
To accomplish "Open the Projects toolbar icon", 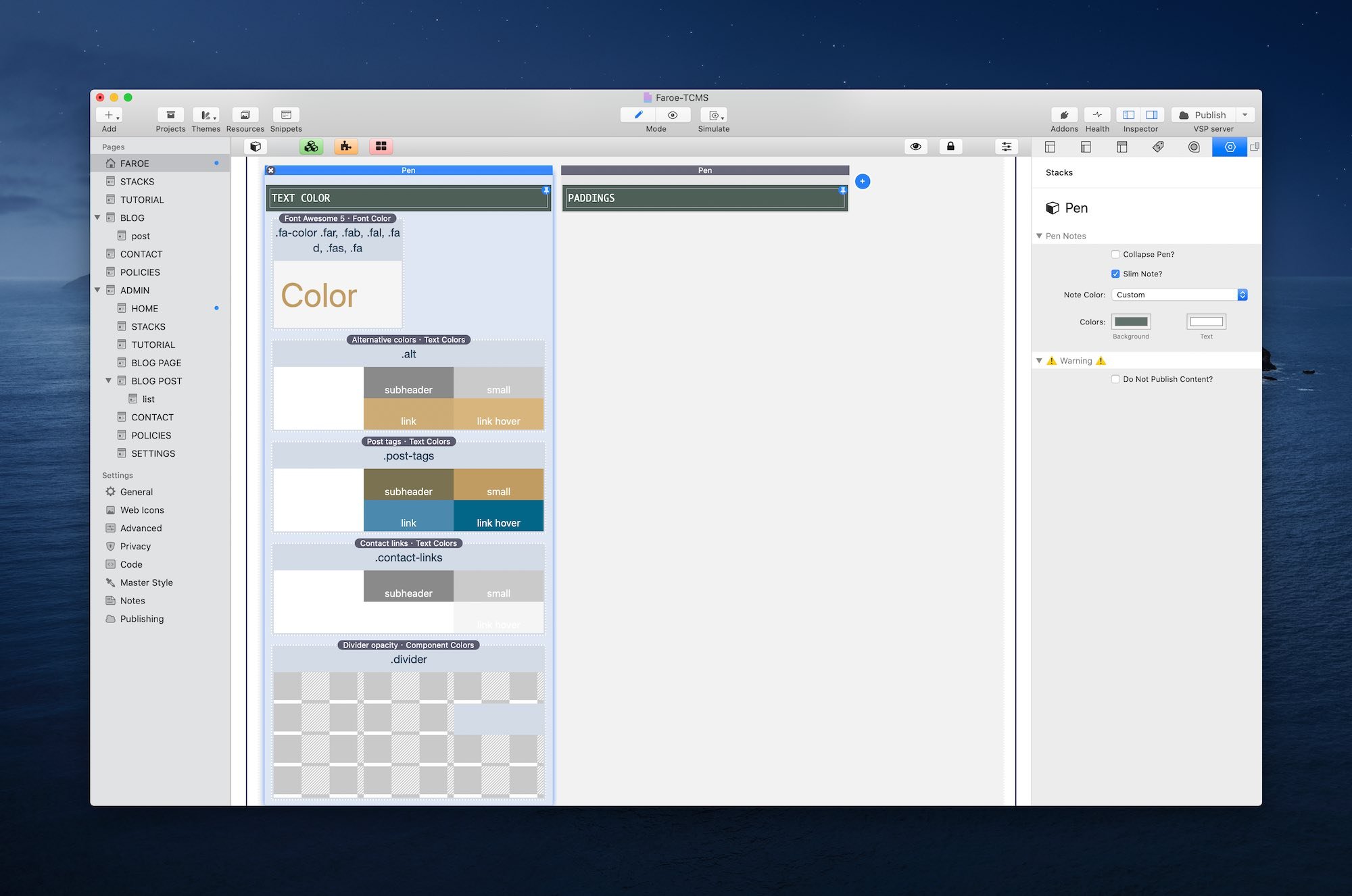I will pyautogui.click(x=170, y=116).
